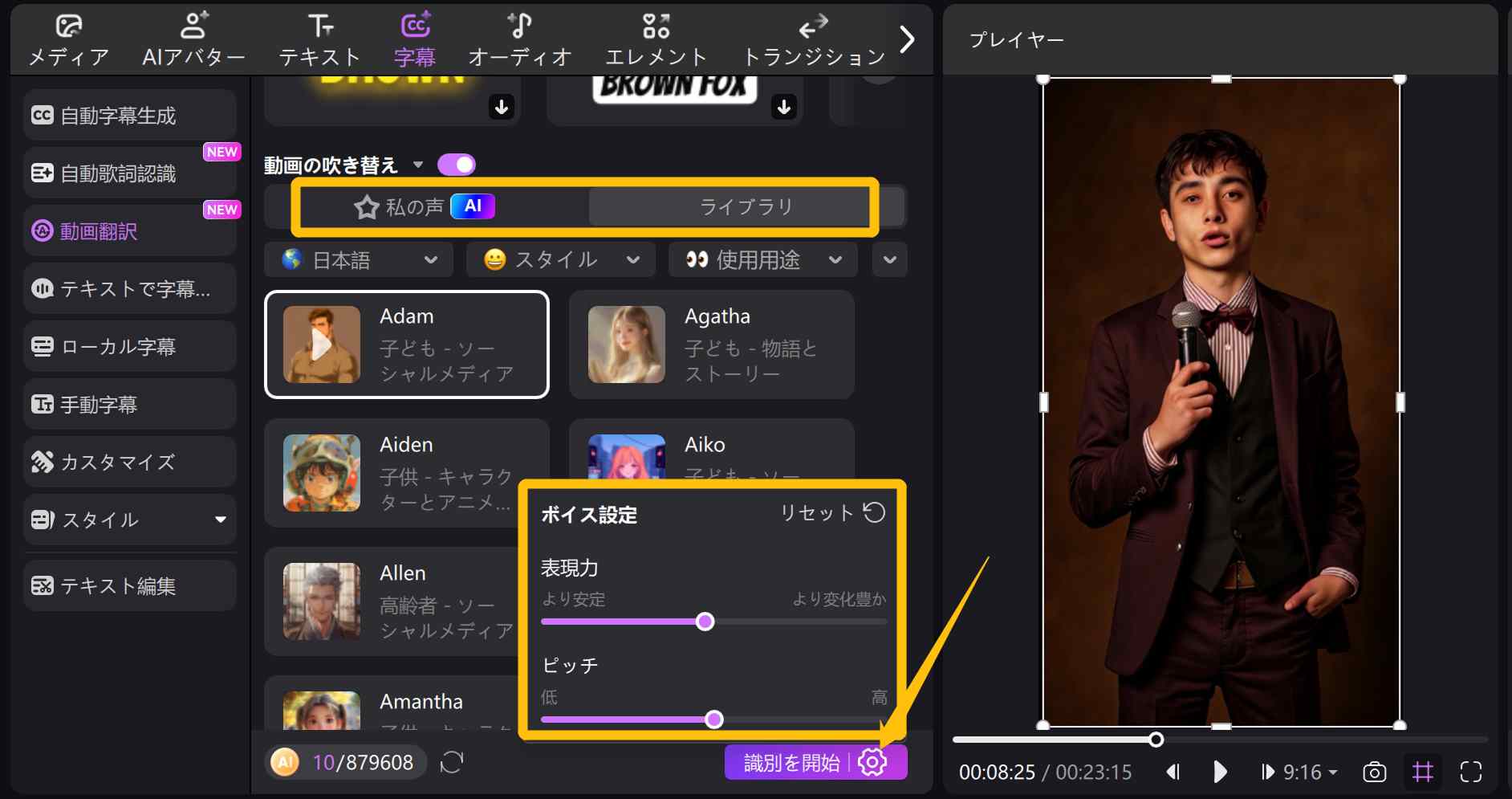Expand the スタイル filter dropdown
This screenshot has height=799, width=1512.
click(560, 259)
